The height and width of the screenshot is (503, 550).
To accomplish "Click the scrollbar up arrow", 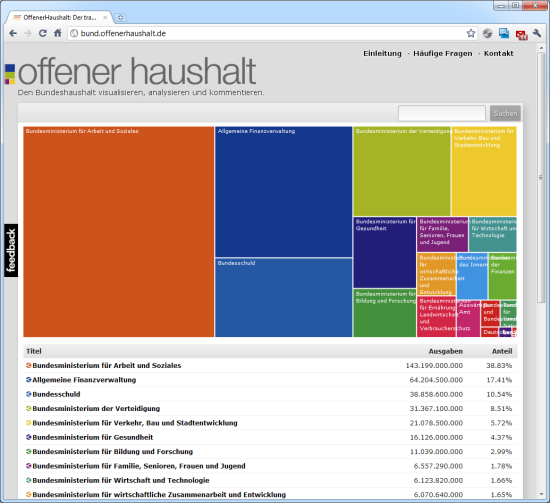I will (541, 47).
